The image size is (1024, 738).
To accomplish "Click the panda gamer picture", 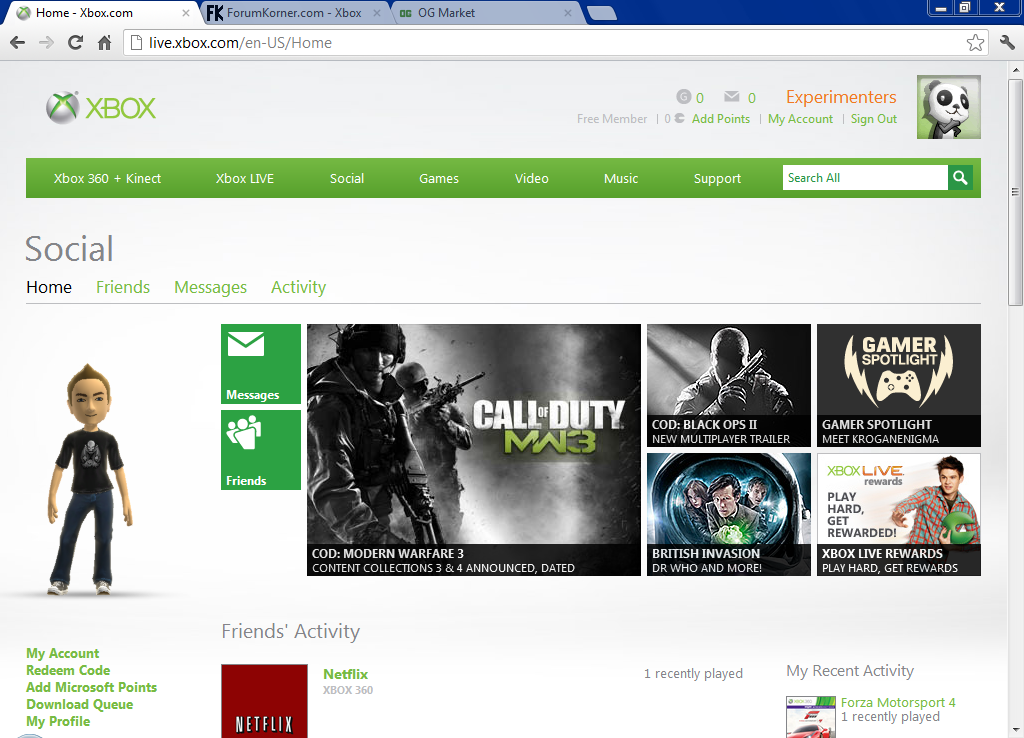I will (948, 107).
